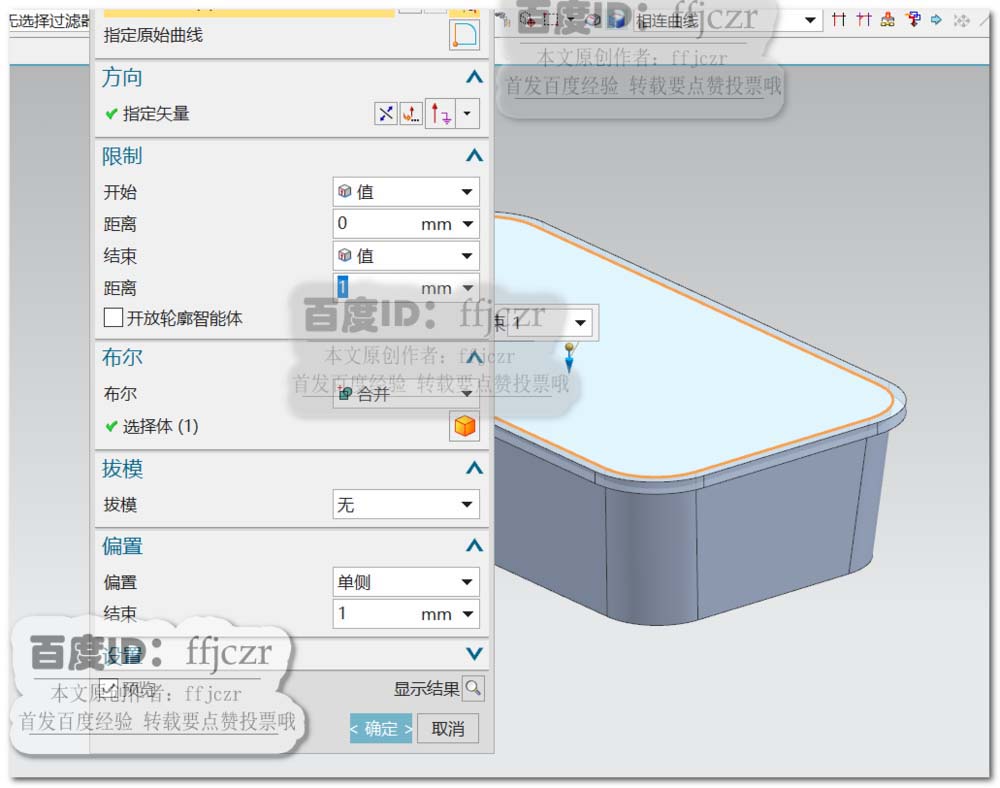Open the 拔模 无 dropdown
This screenshot has height=788, width=1000.
pos(406,504)
